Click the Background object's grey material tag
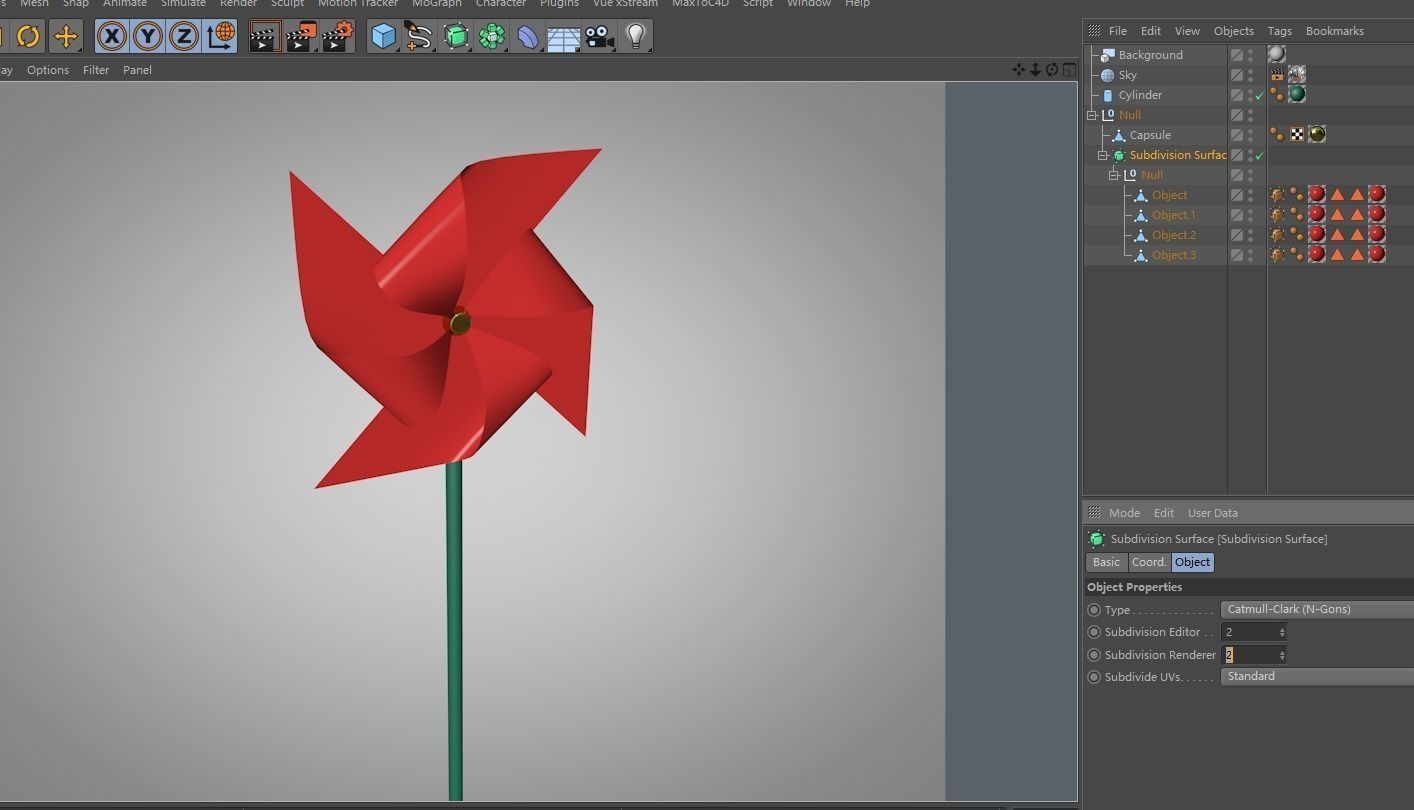This screenshot has width=1414, height=810. [1277, 54]
